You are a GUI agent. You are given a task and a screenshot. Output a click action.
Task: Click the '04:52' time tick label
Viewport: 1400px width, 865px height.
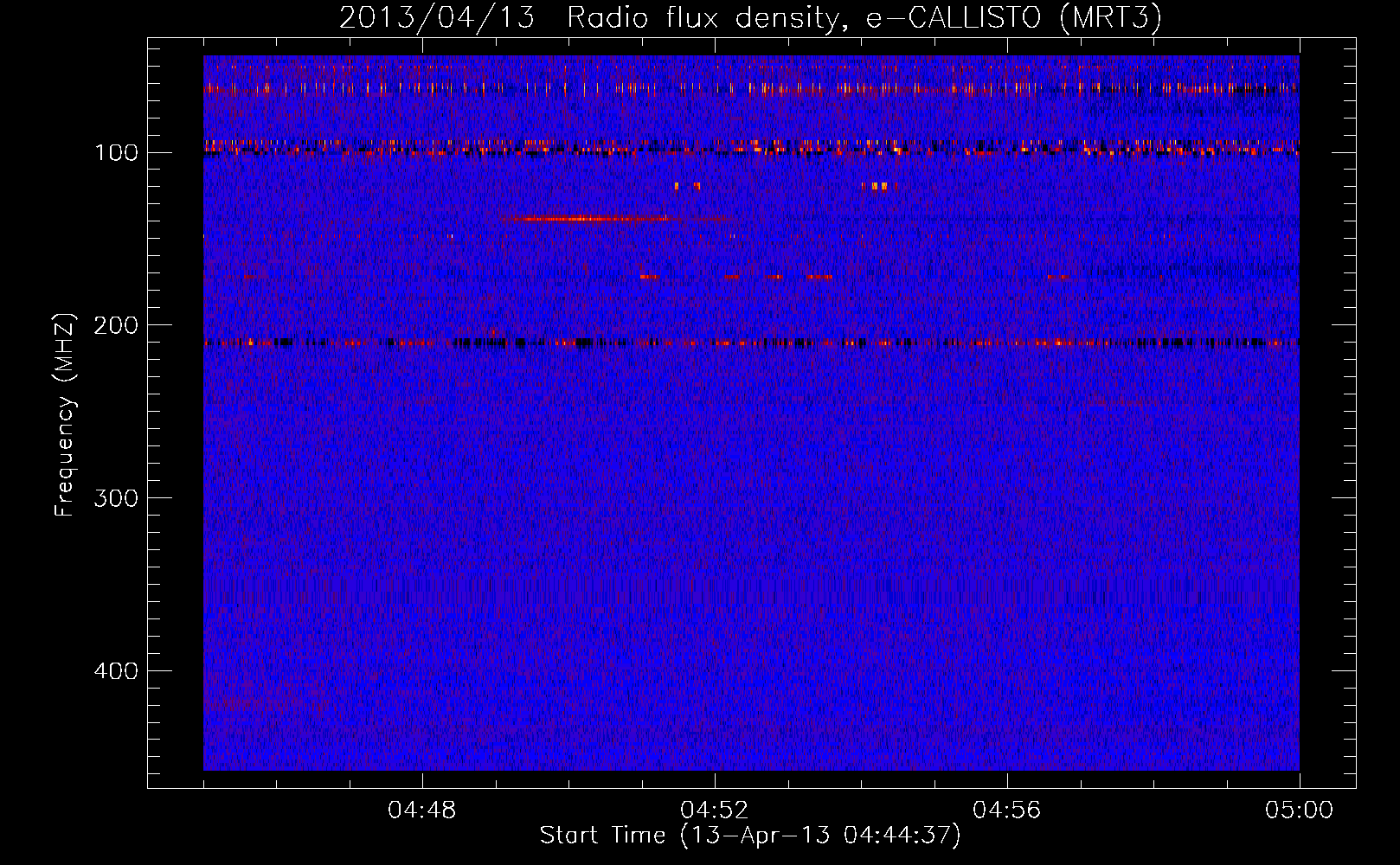[x=715, y=811]
